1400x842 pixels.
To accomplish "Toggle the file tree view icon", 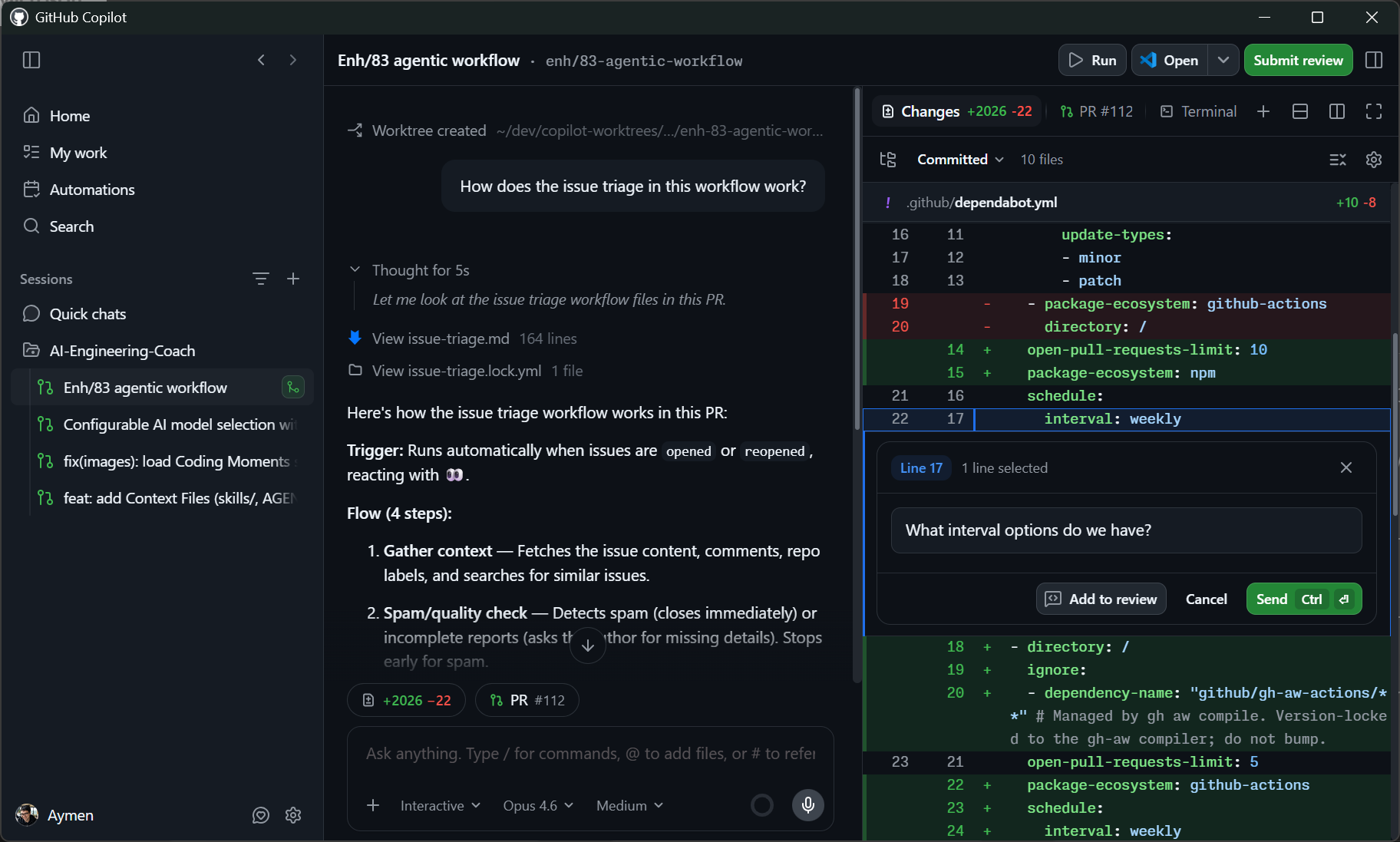I will pos(888,160).
